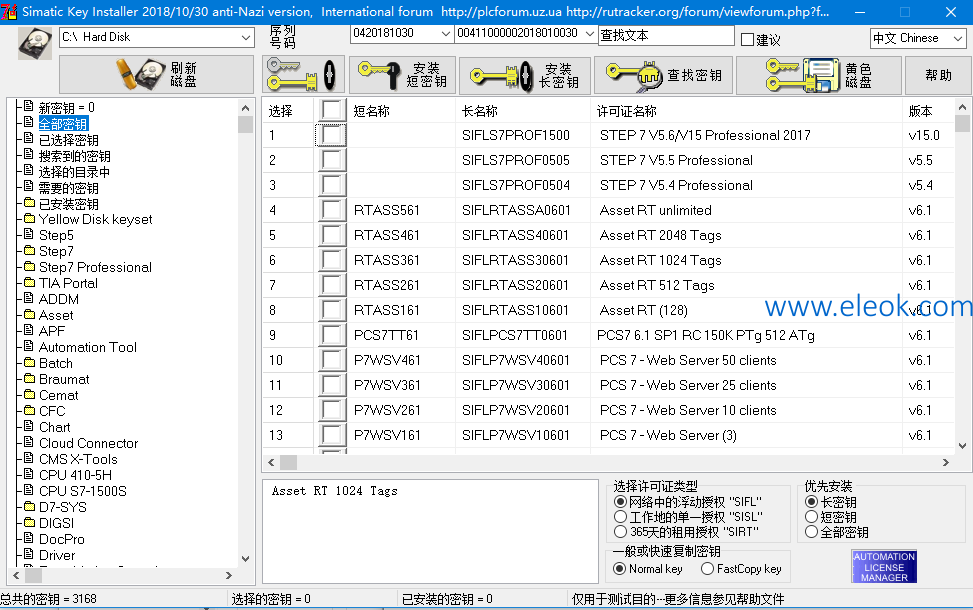Select the floating license SIFL radio
The width and height of the screenshot is (973, 610).
620,501
